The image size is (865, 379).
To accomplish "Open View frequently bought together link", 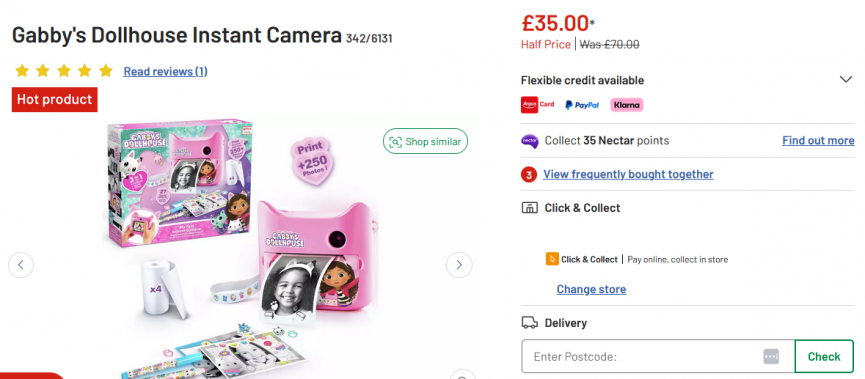I will [x=628, y=174].
